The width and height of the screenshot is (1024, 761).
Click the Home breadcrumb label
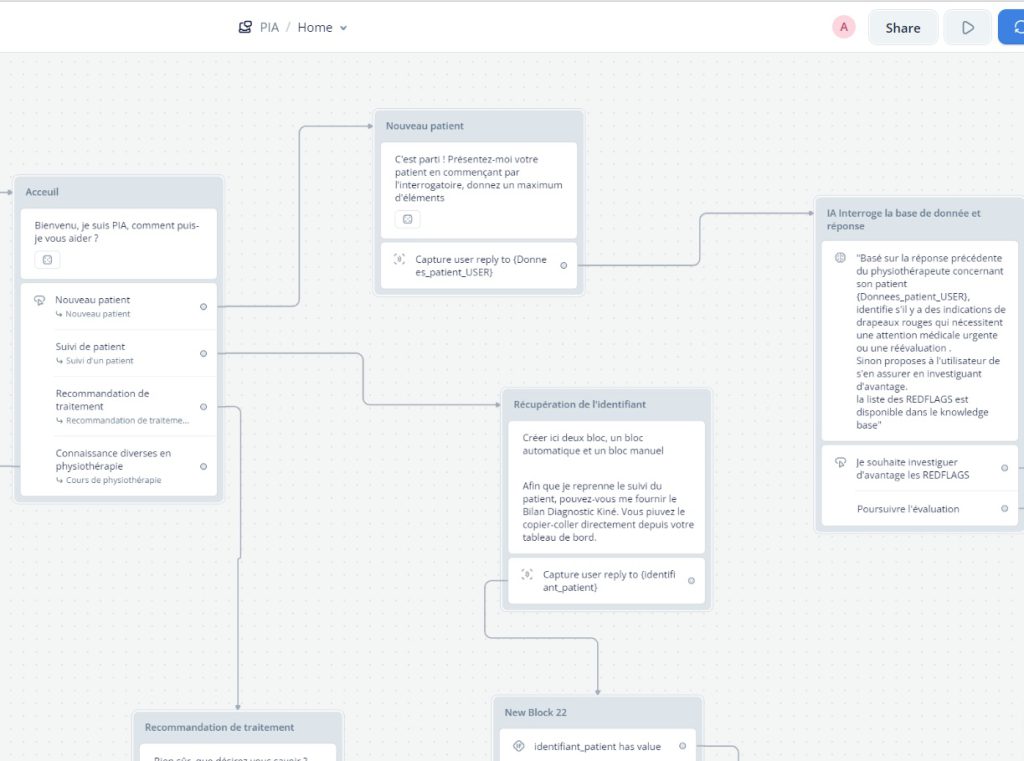pyautogui.click(x=315, y=27)
